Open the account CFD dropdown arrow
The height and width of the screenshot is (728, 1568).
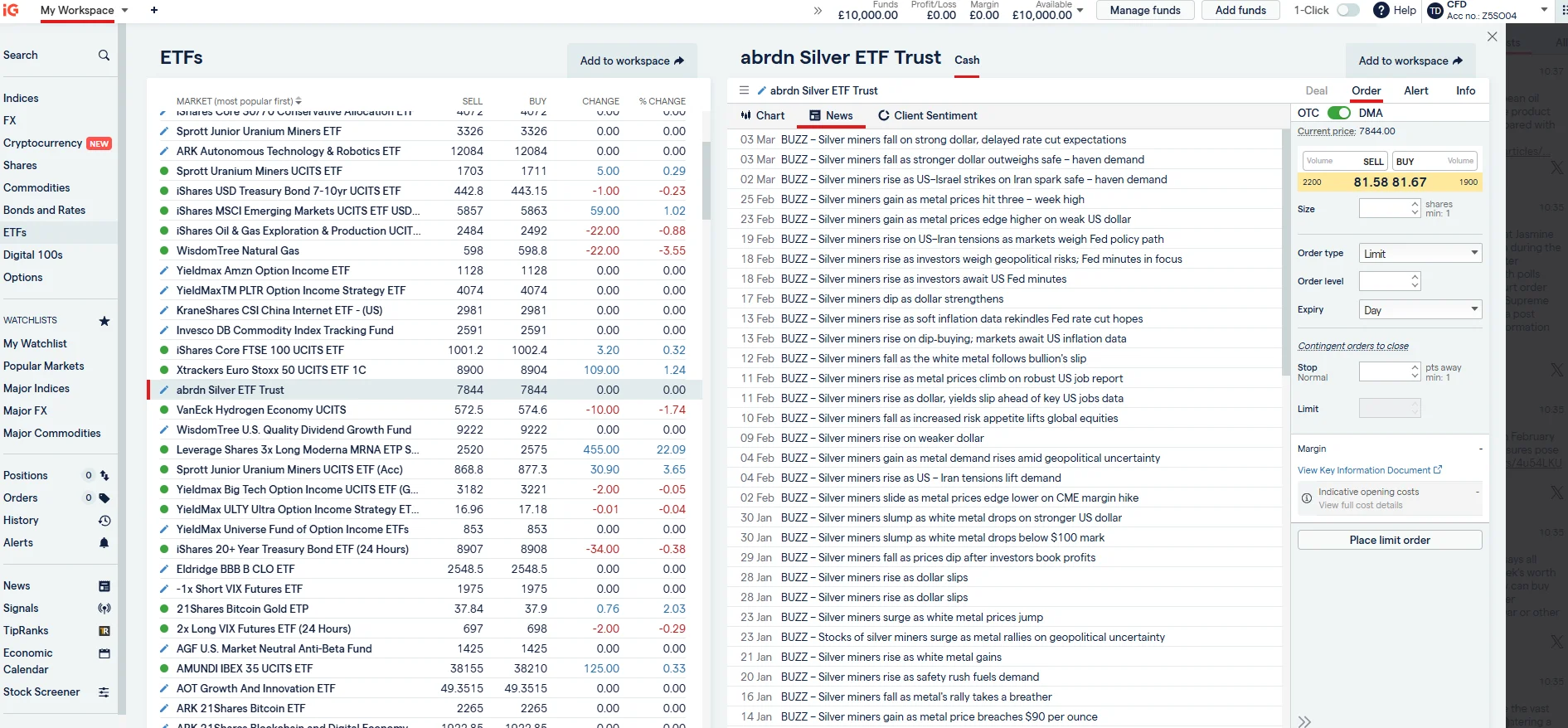(1544, 10)
